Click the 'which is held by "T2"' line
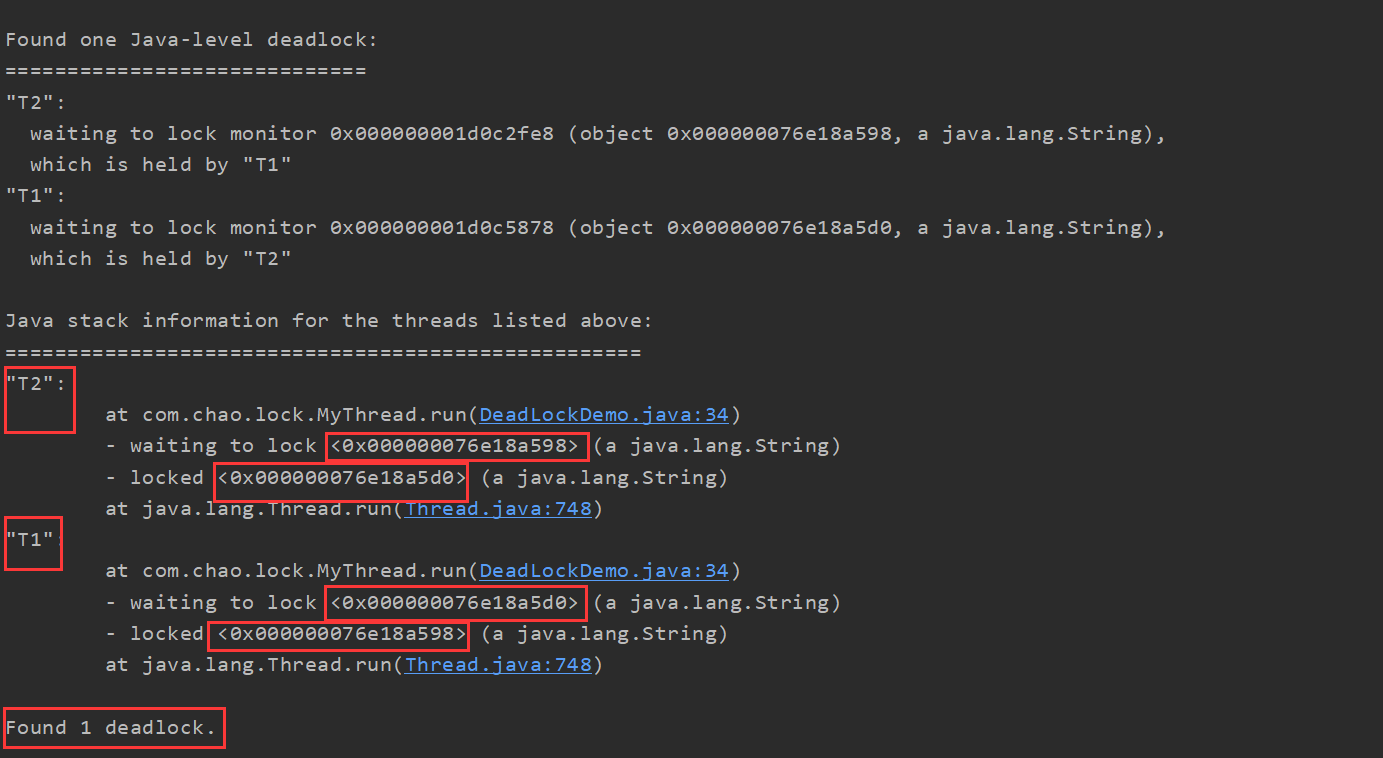Screen dimensions: 1383x758 point(161,259)
